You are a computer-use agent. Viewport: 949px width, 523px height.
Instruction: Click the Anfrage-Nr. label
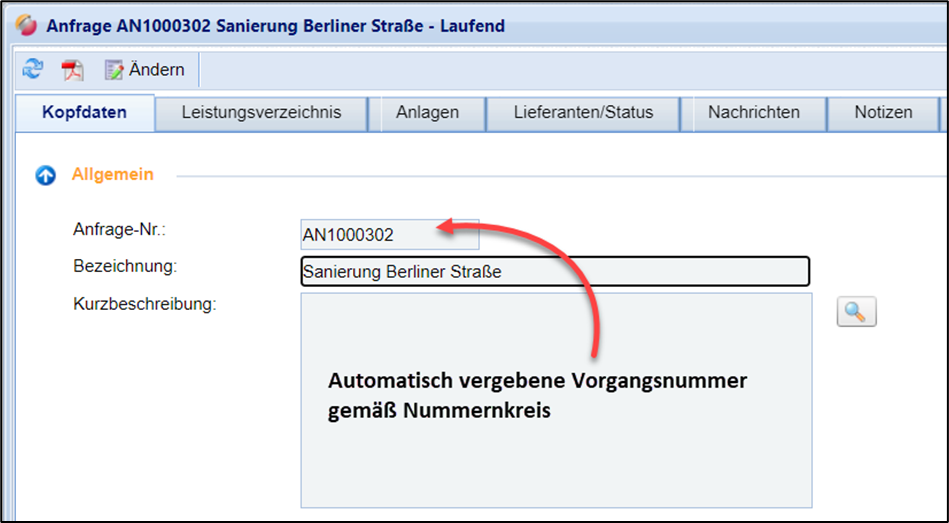118,229
